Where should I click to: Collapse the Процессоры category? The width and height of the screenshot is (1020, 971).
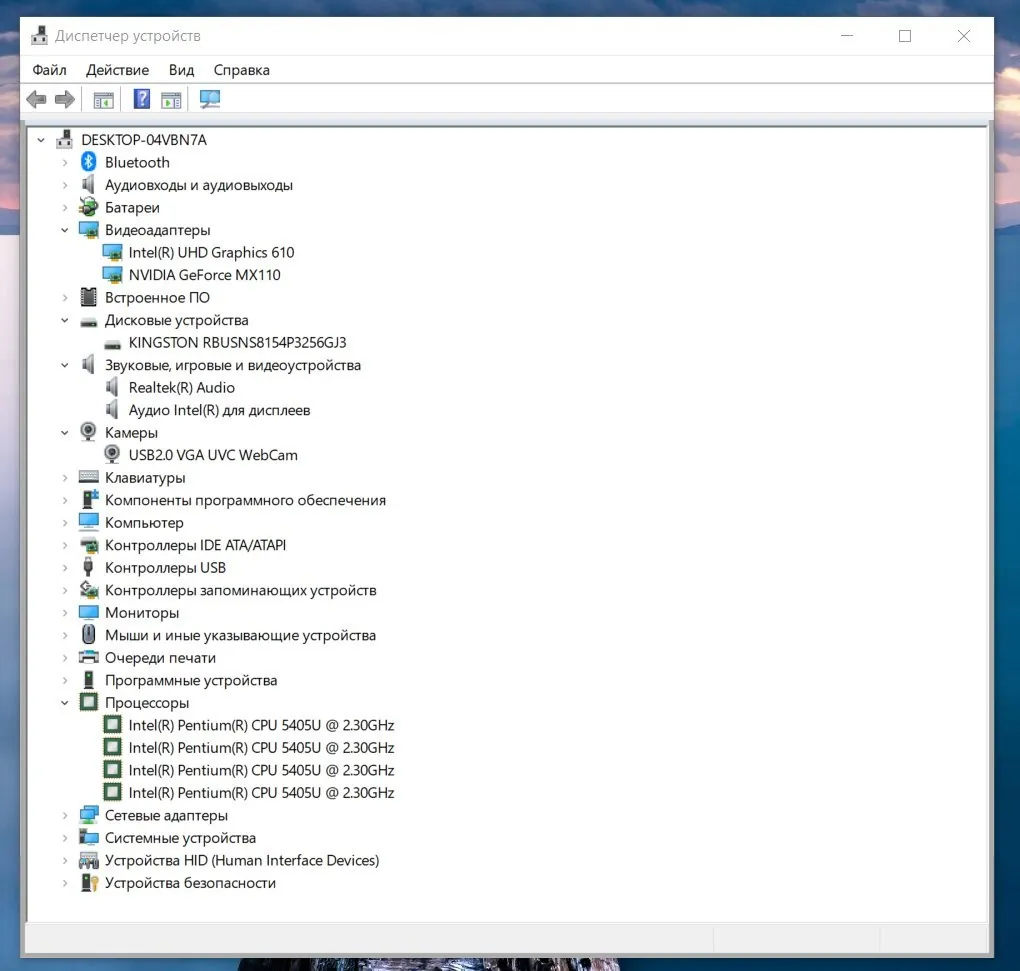click(x=64, y=703)
